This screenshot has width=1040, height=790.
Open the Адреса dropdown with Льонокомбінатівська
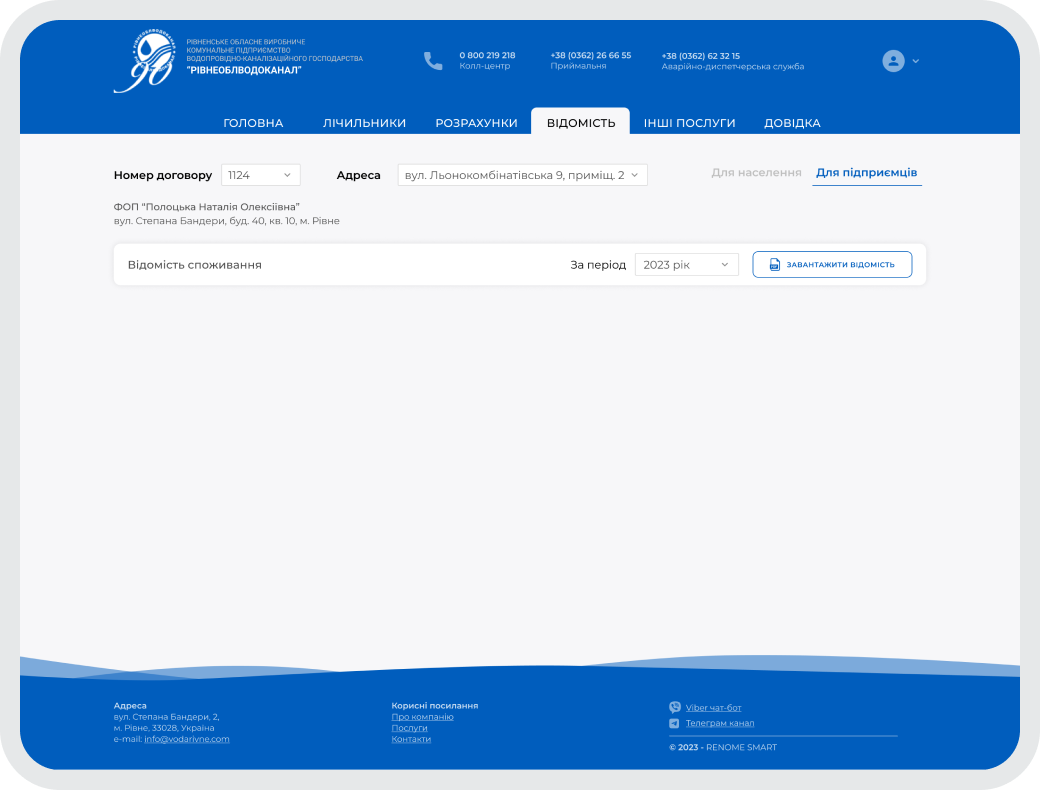click(x=523, y=175)
